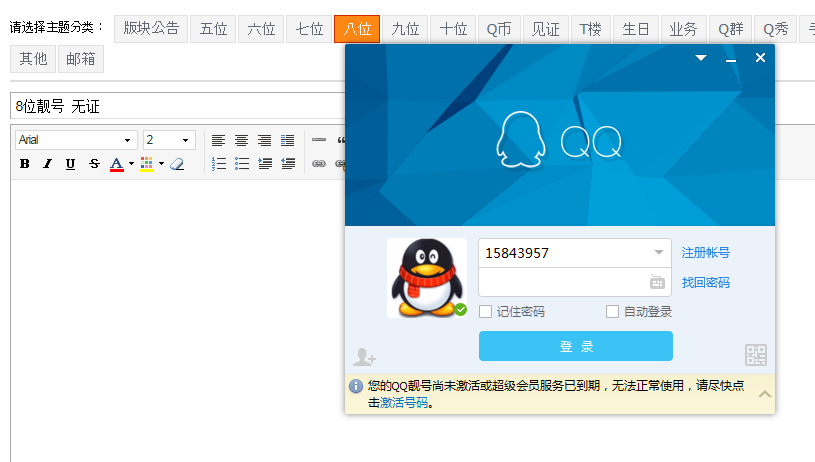Clear formatting with the eraser icon
The image size is (815, 462).
click(177, 164)
